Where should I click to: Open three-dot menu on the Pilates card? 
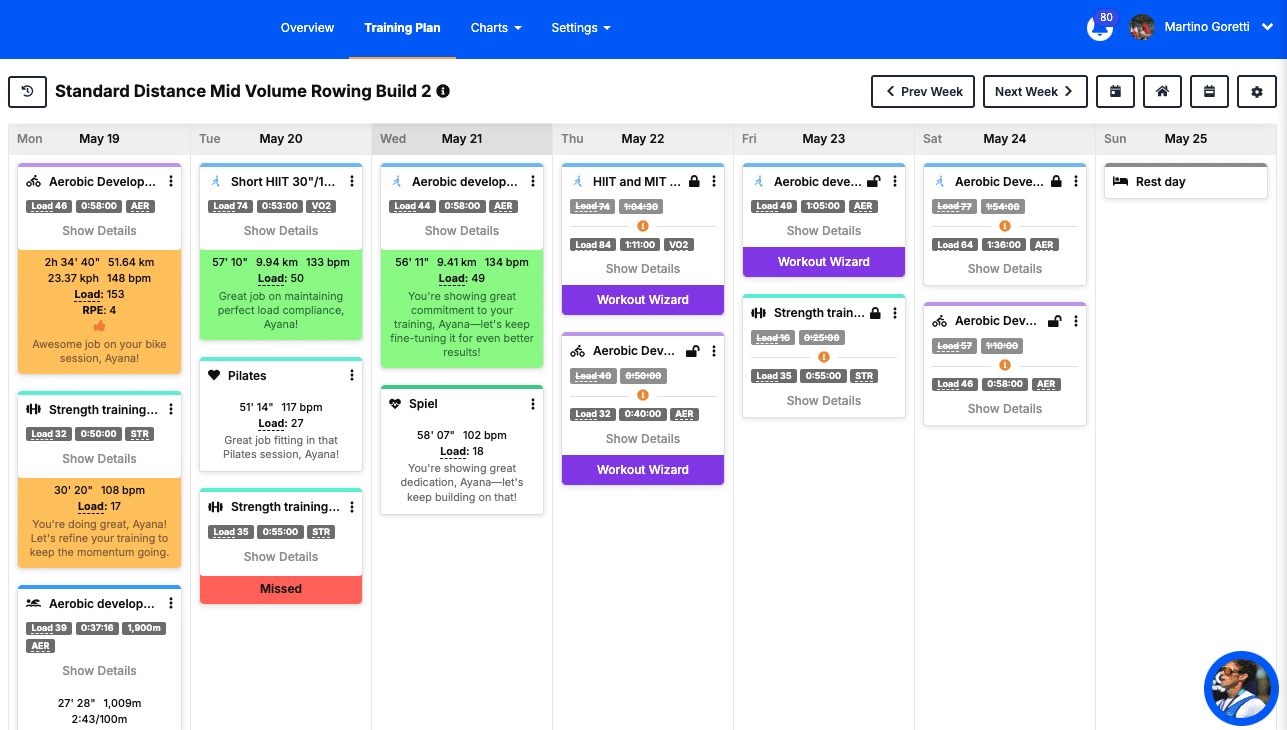(352, 376)
